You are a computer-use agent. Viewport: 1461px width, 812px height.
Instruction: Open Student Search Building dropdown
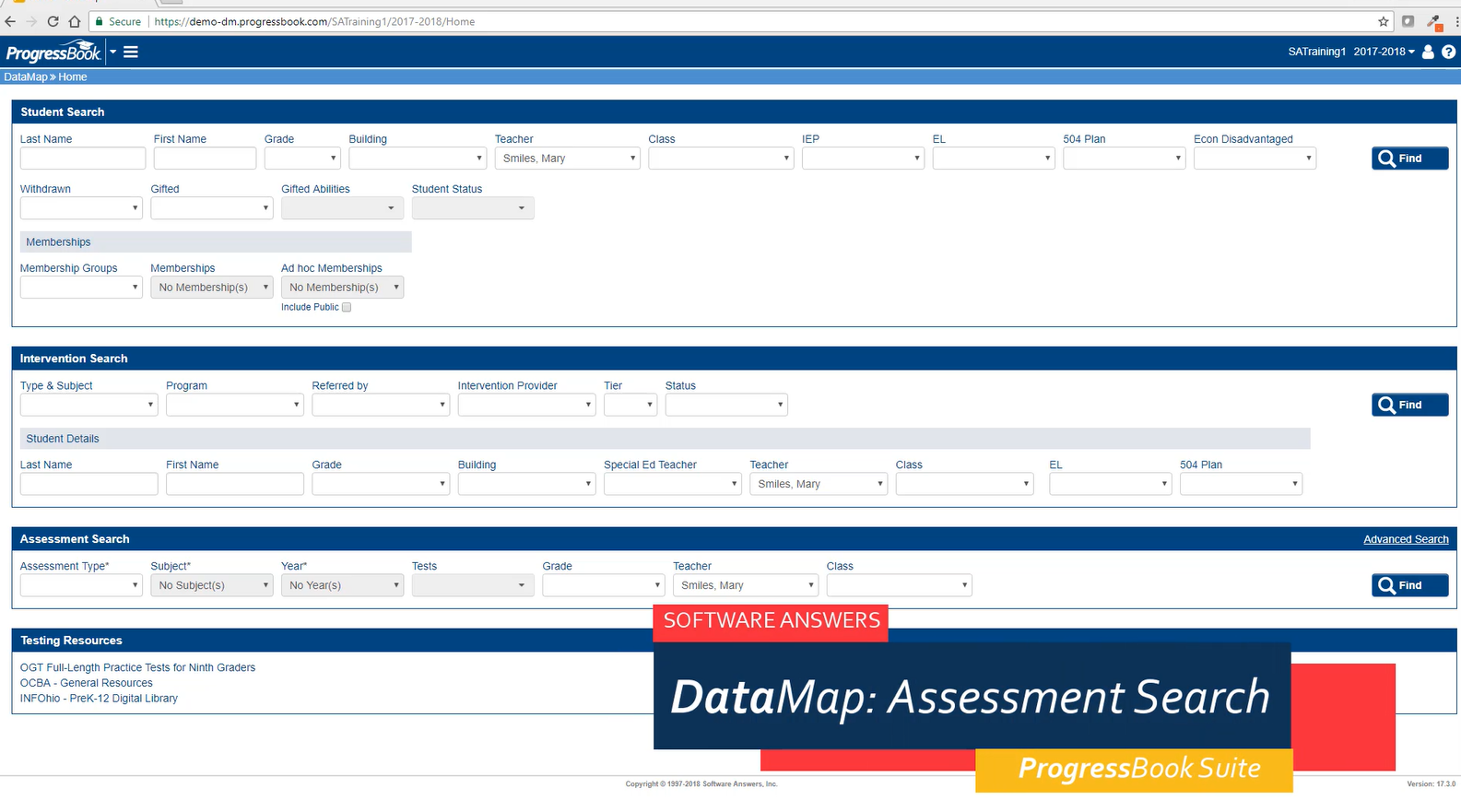click(x=418, y=159)
